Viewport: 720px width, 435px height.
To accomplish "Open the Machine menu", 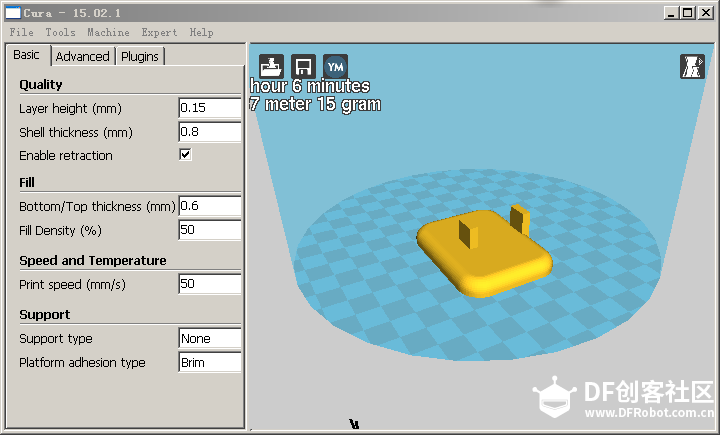I will [108, 32].
